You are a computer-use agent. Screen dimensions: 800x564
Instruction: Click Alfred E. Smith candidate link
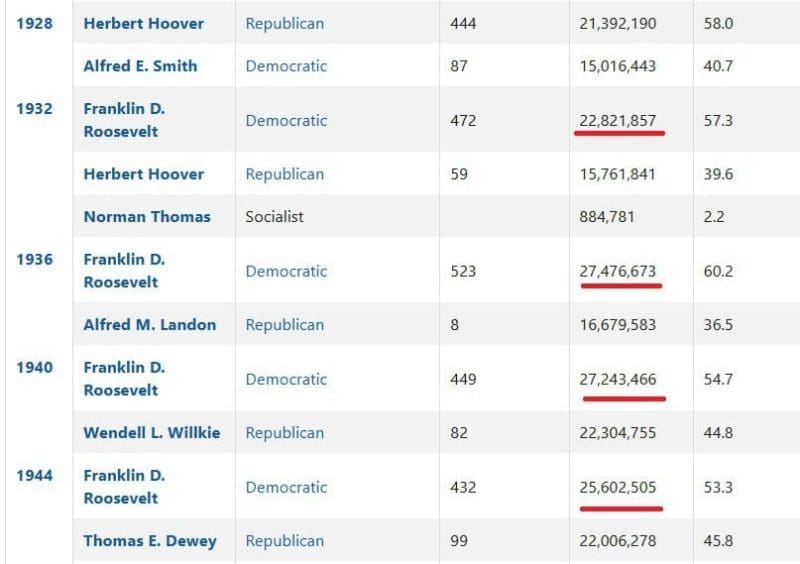pyautogui.click(x=140, y=66)
